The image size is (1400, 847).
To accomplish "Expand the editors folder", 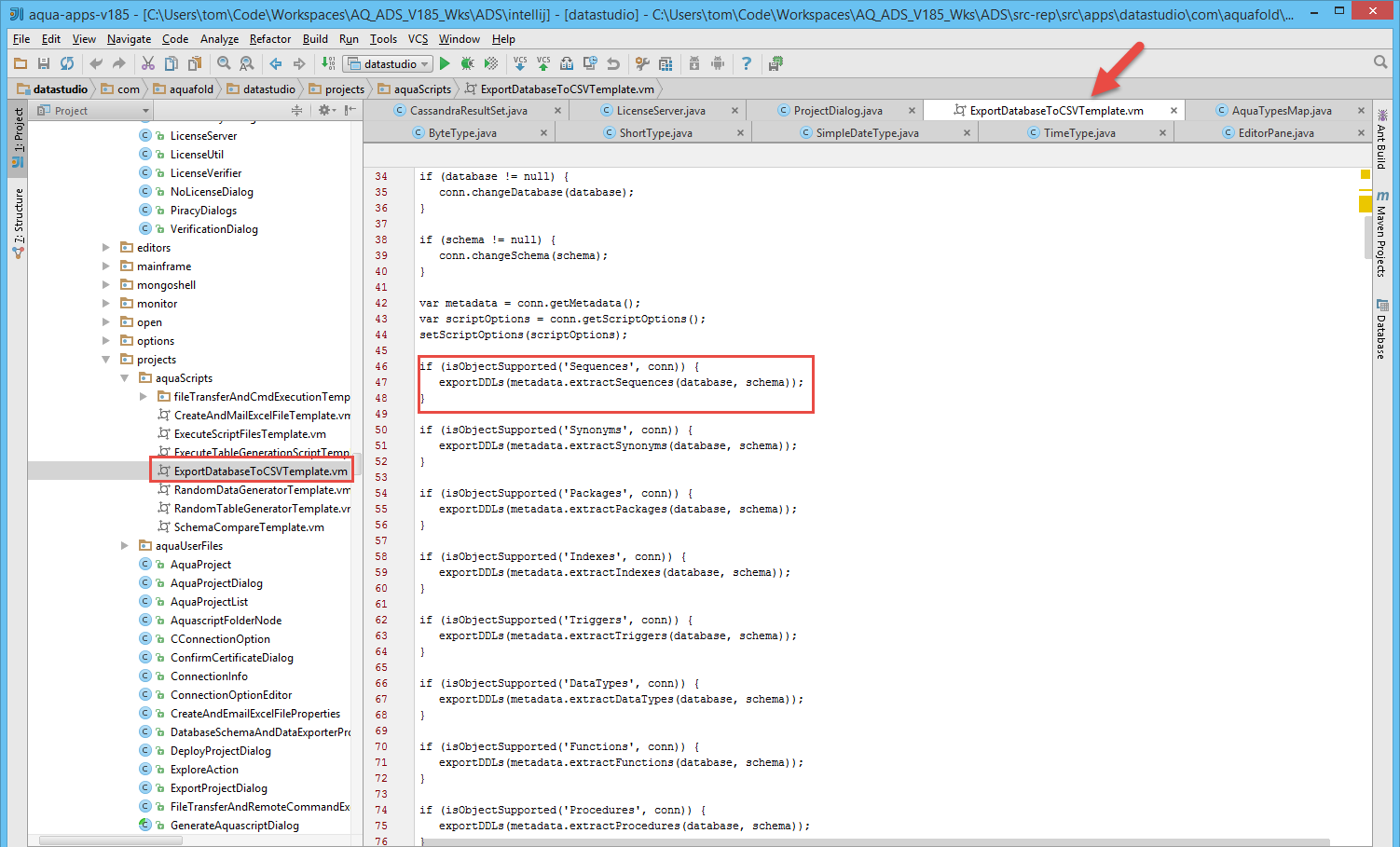I will [106, 248].
